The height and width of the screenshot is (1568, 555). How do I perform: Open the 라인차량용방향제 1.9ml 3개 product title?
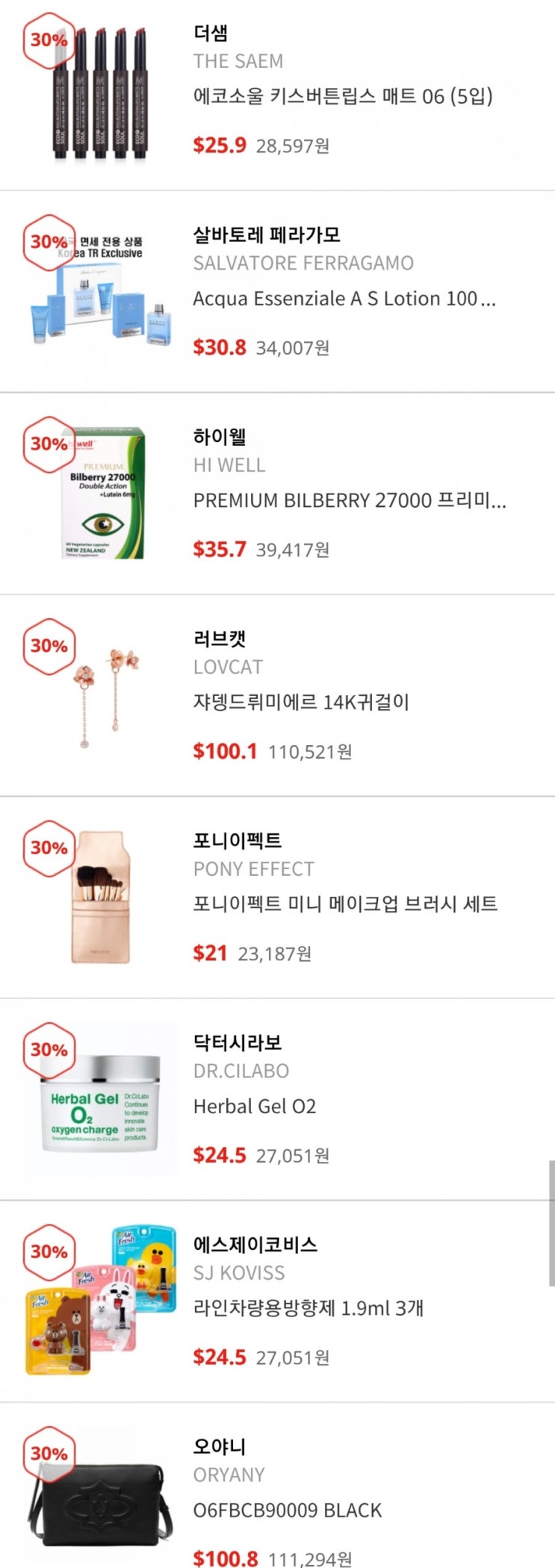click(x=308, y=1308)
